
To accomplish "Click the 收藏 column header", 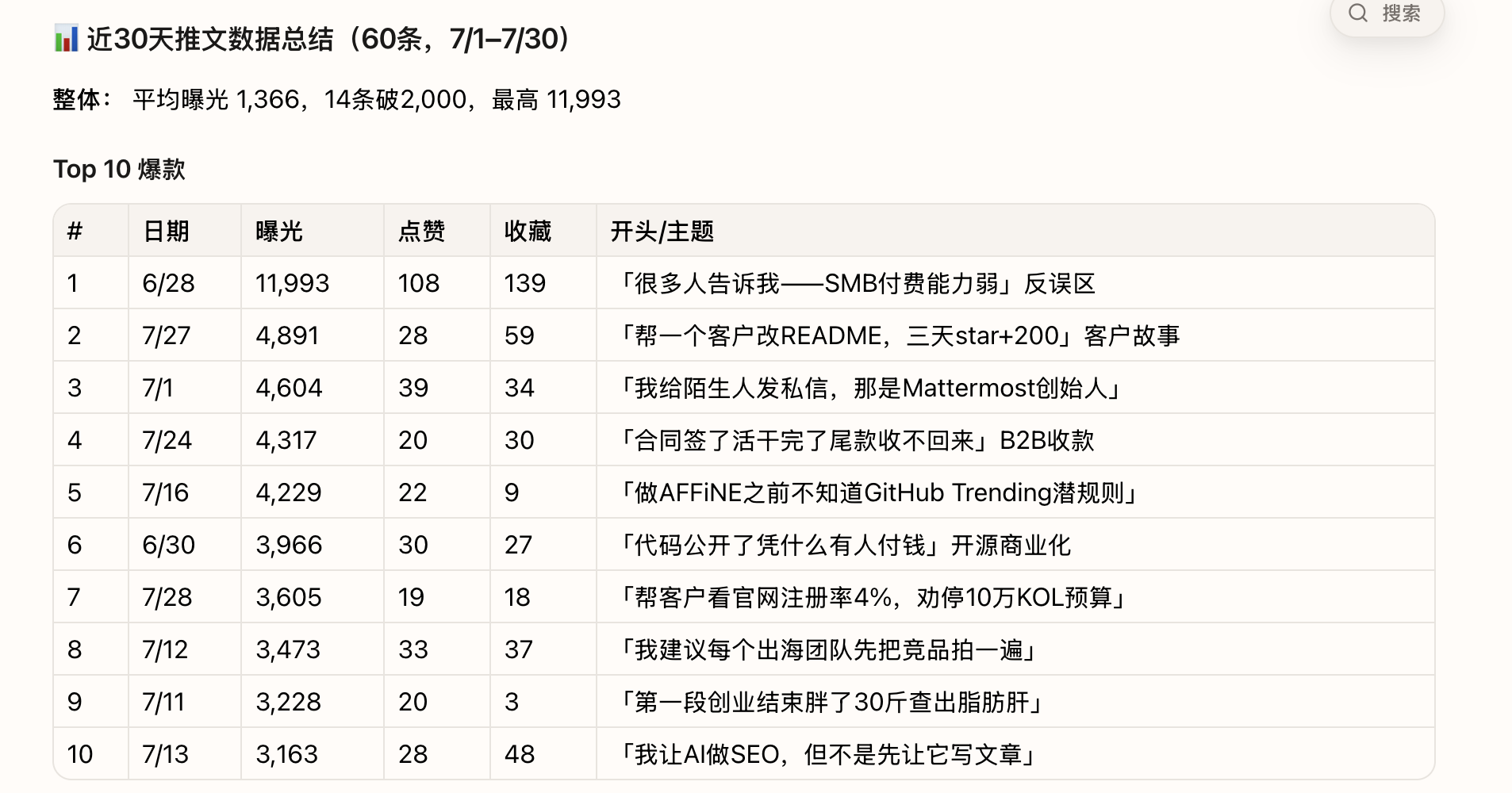I will (x=528, y=231).
